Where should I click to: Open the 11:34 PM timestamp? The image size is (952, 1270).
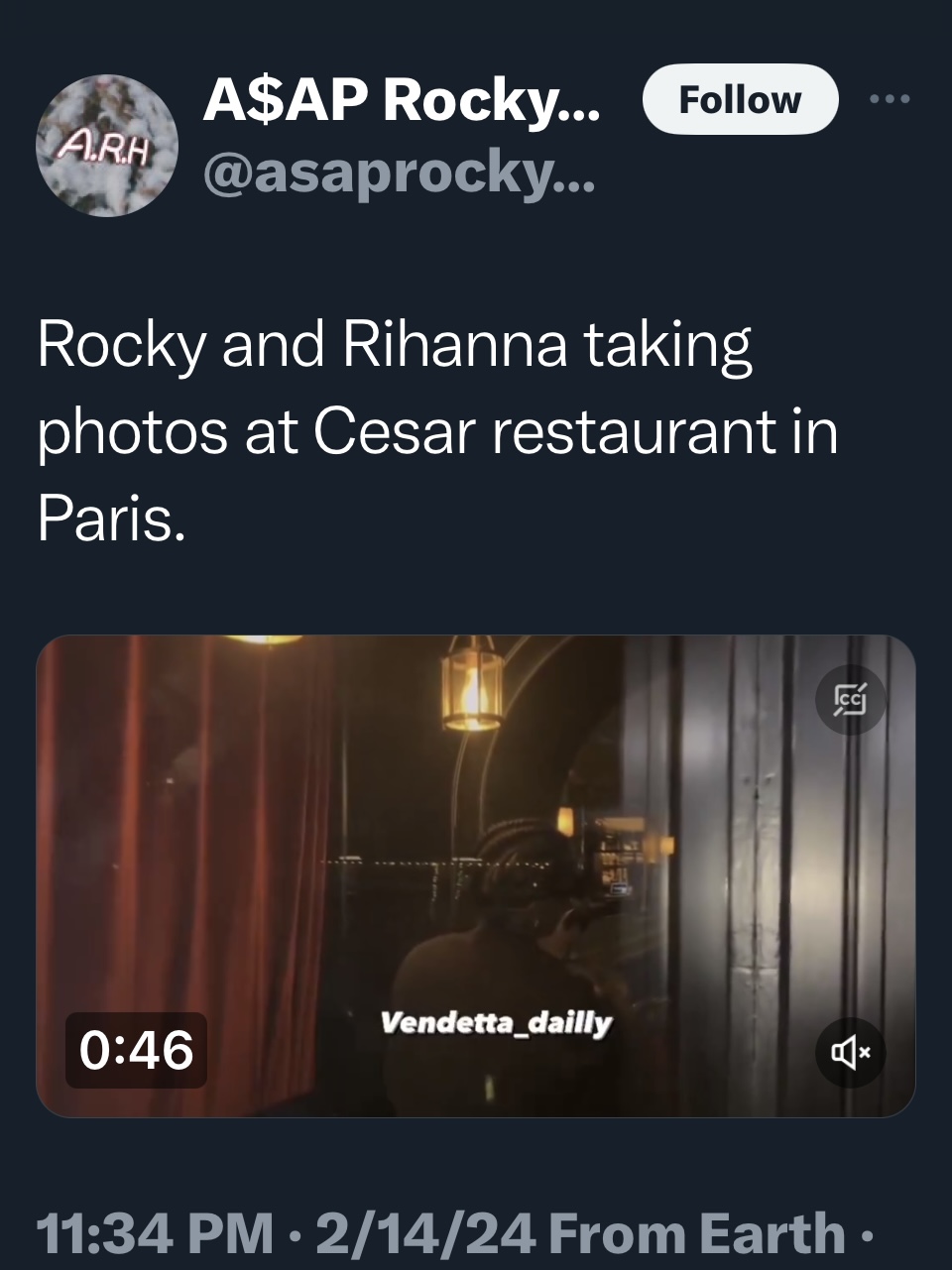154,1233
